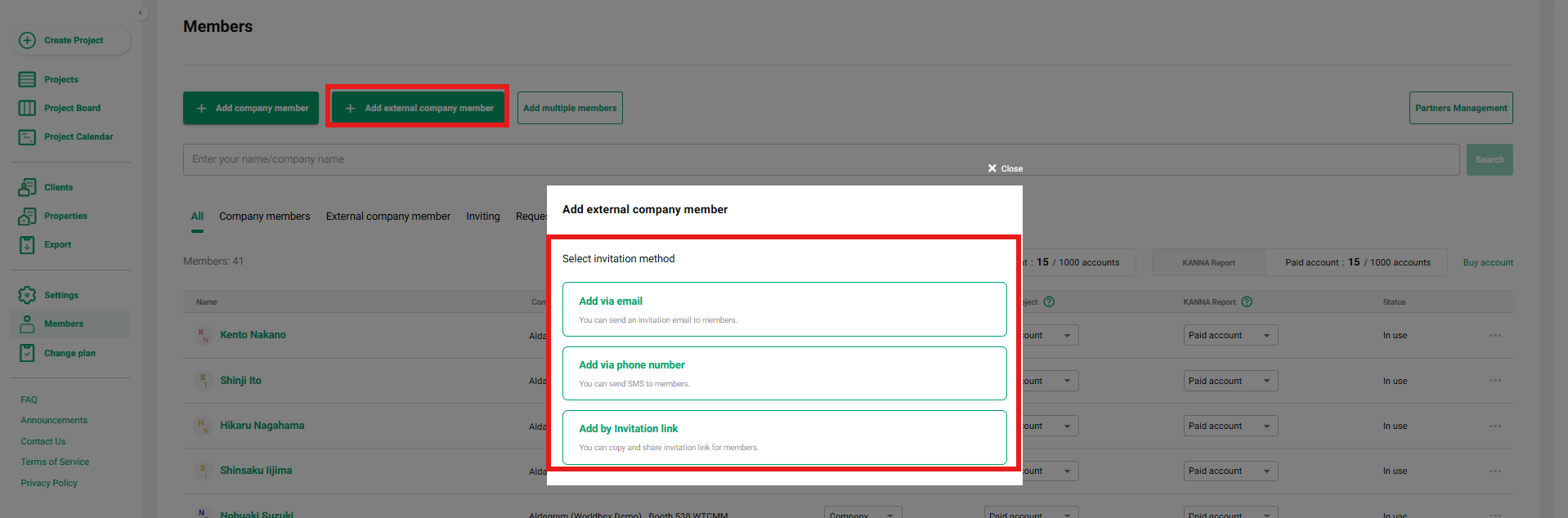Open more options for Kento Nakano

click(1494, 335)
